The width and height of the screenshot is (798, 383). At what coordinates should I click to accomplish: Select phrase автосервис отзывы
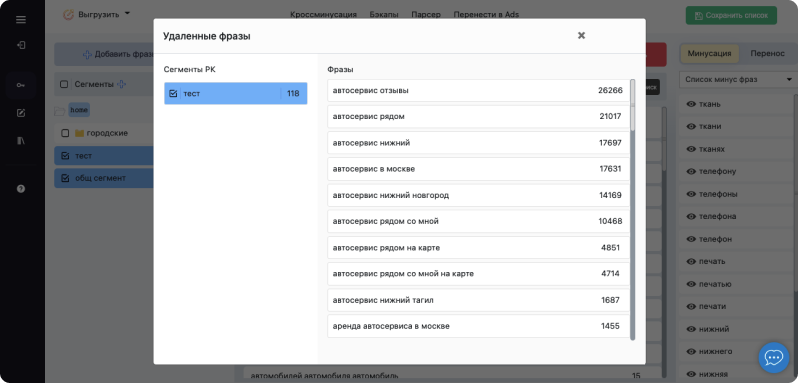(478, 91)
